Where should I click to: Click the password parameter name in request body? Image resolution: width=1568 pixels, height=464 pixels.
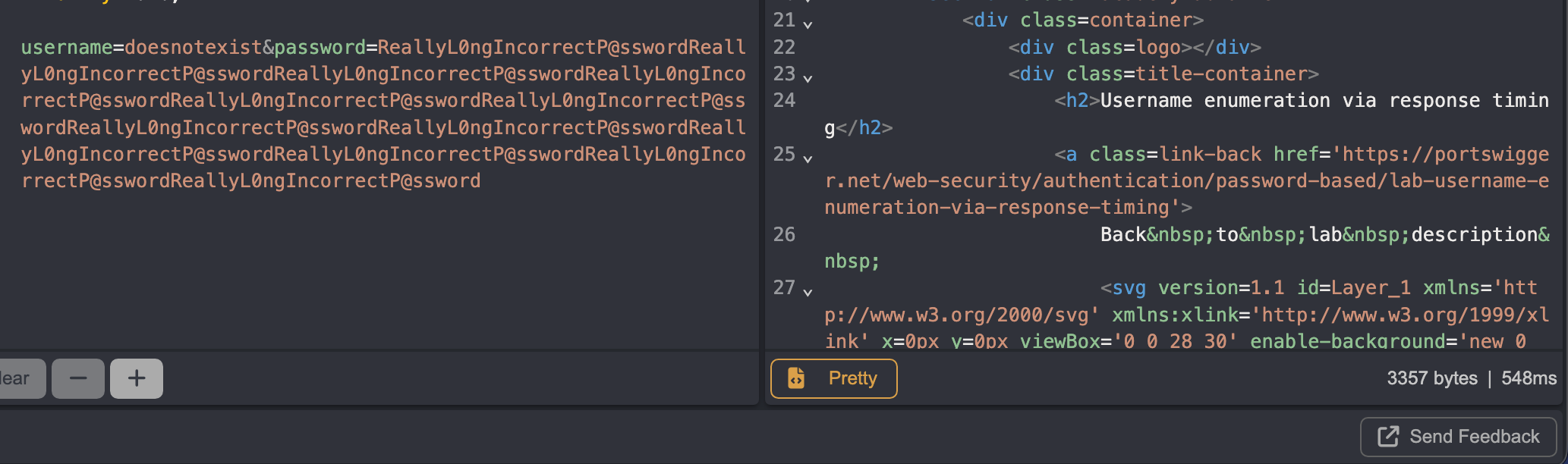click(320, 48)
